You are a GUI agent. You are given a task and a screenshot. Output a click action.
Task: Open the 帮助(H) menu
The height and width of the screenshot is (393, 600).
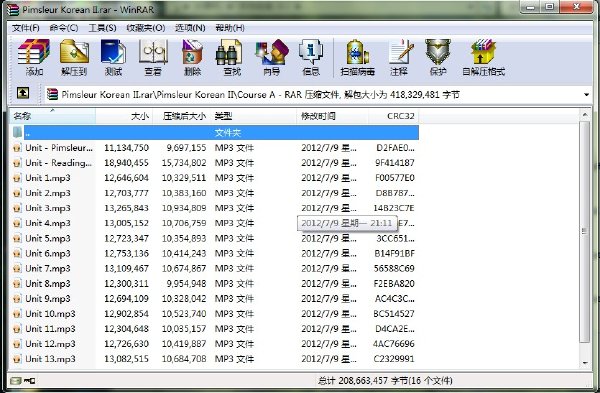[x=230, y=28]
